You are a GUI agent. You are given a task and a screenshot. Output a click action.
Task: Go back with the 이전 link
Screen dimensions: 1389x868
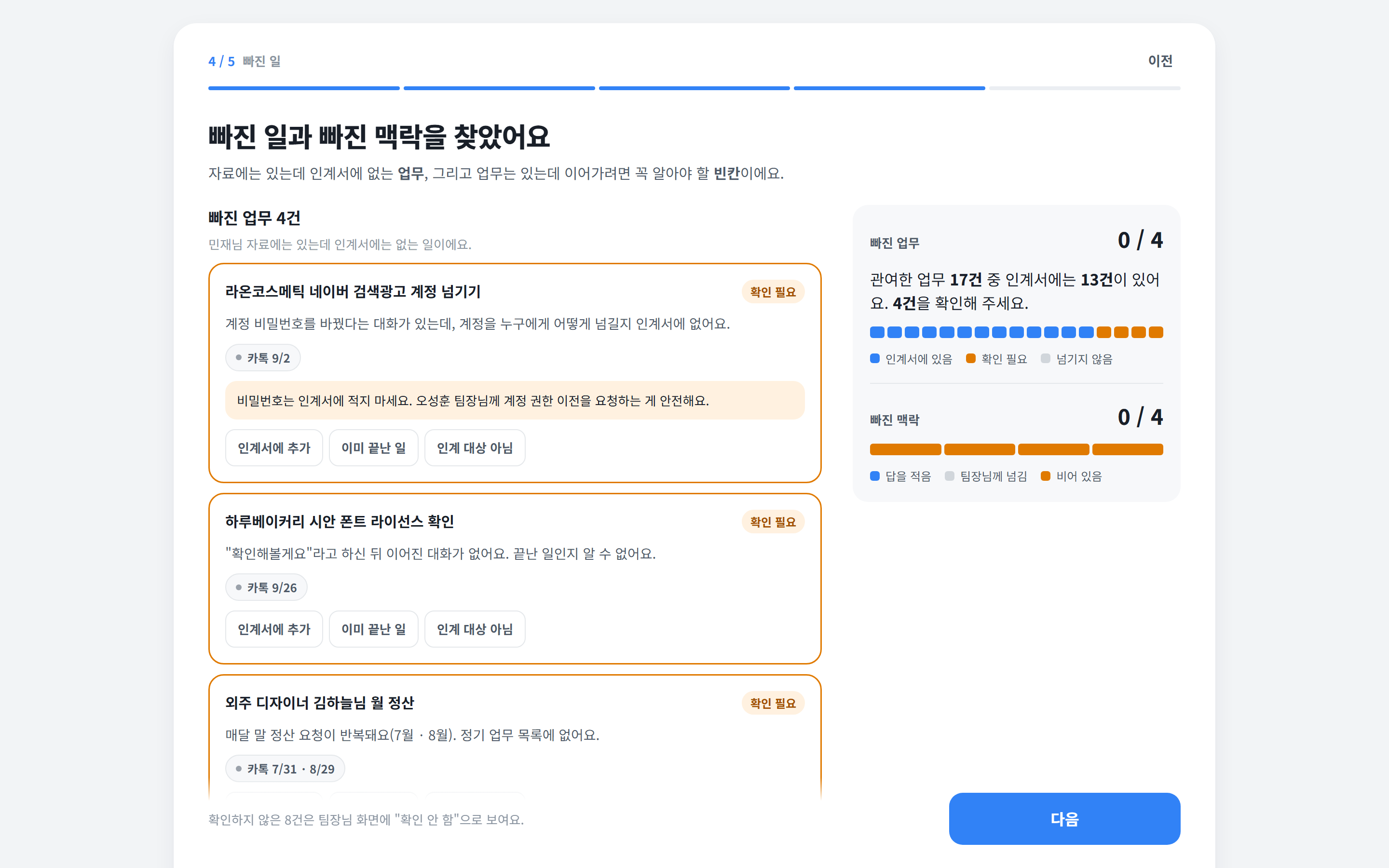pyautogui.click(x=1159, y=61)
